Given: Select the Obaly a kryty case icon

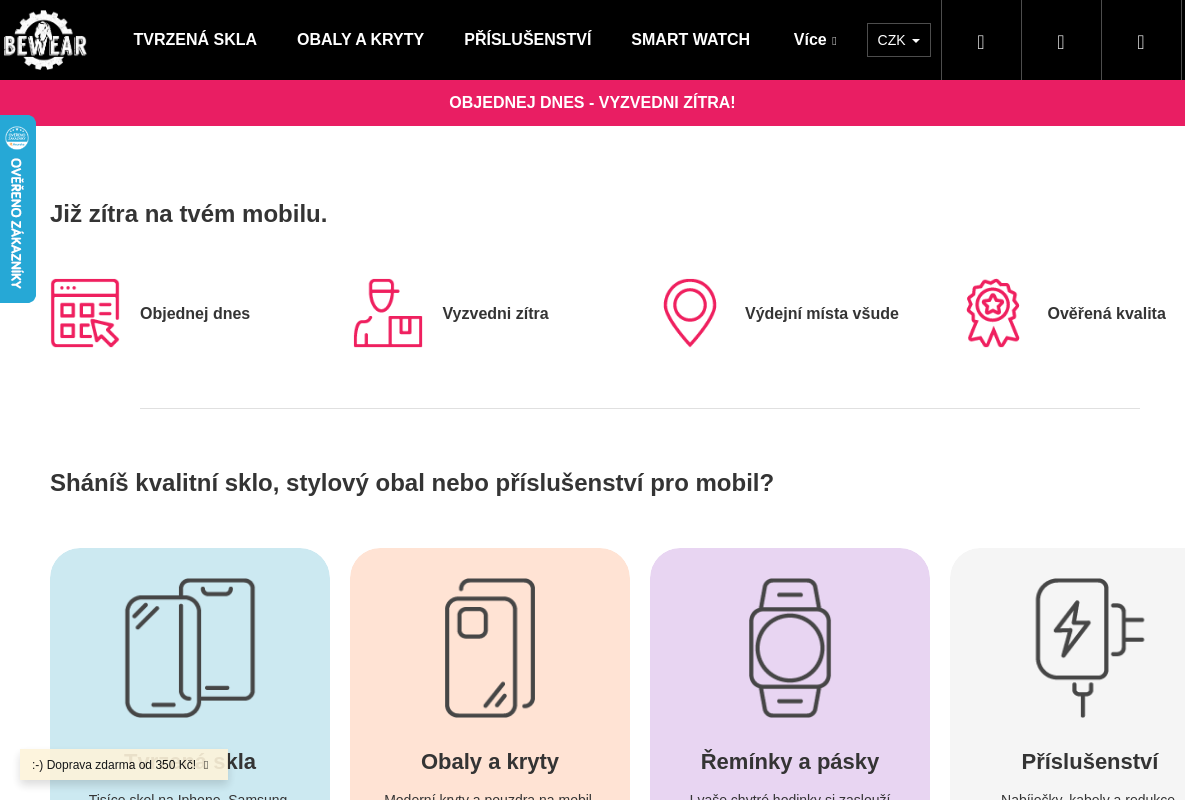Looking at the screenshot, I should (490, 648).
